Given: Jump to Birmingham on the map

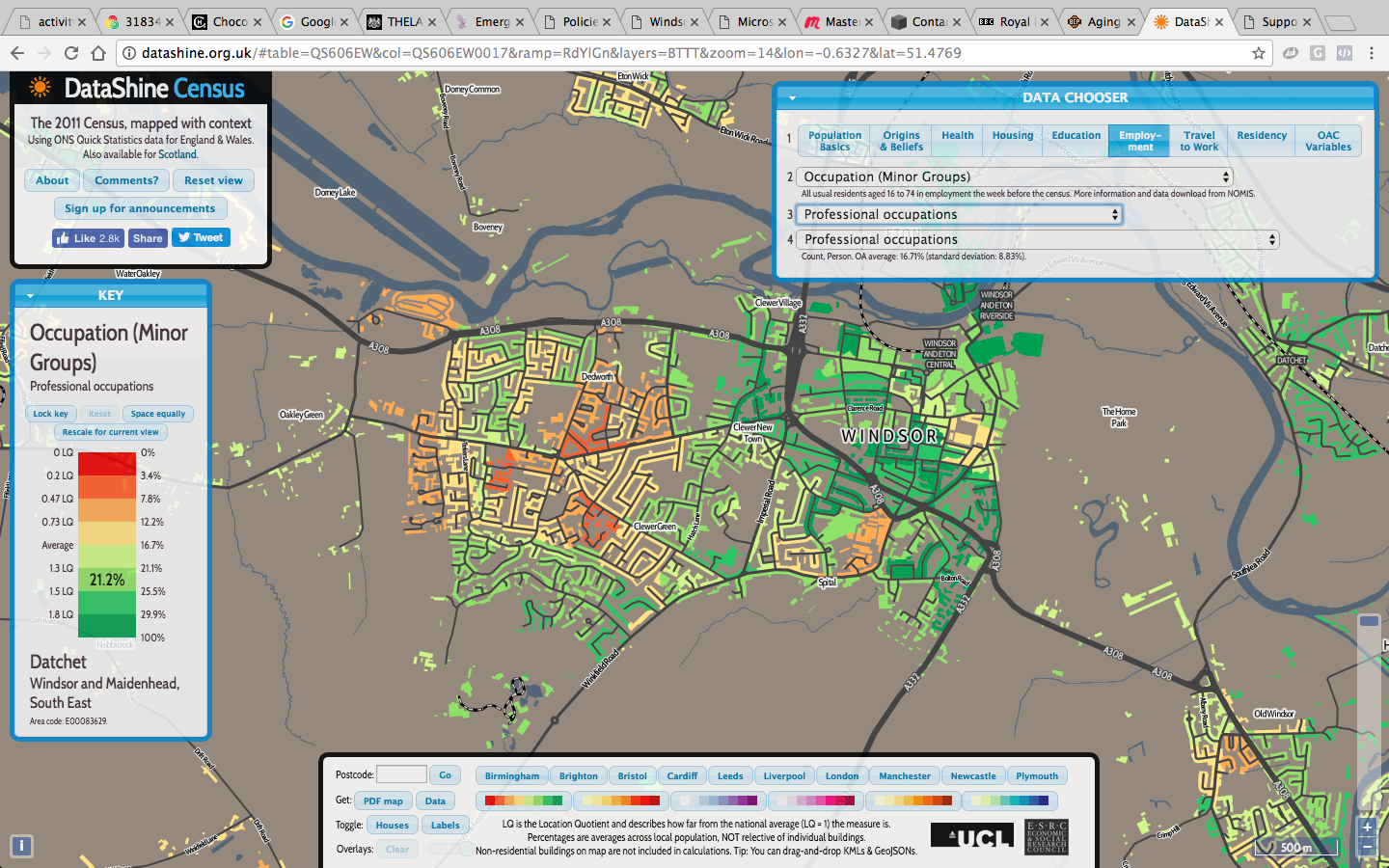Looking at the screenshot, I should click(x=512, y=775).
